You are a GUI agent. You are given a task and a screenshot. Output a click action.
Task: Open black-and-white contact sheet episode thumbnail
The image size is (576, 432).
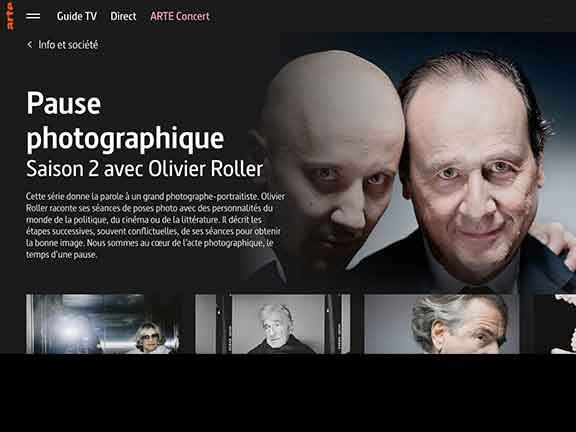[x=273, y=324]
